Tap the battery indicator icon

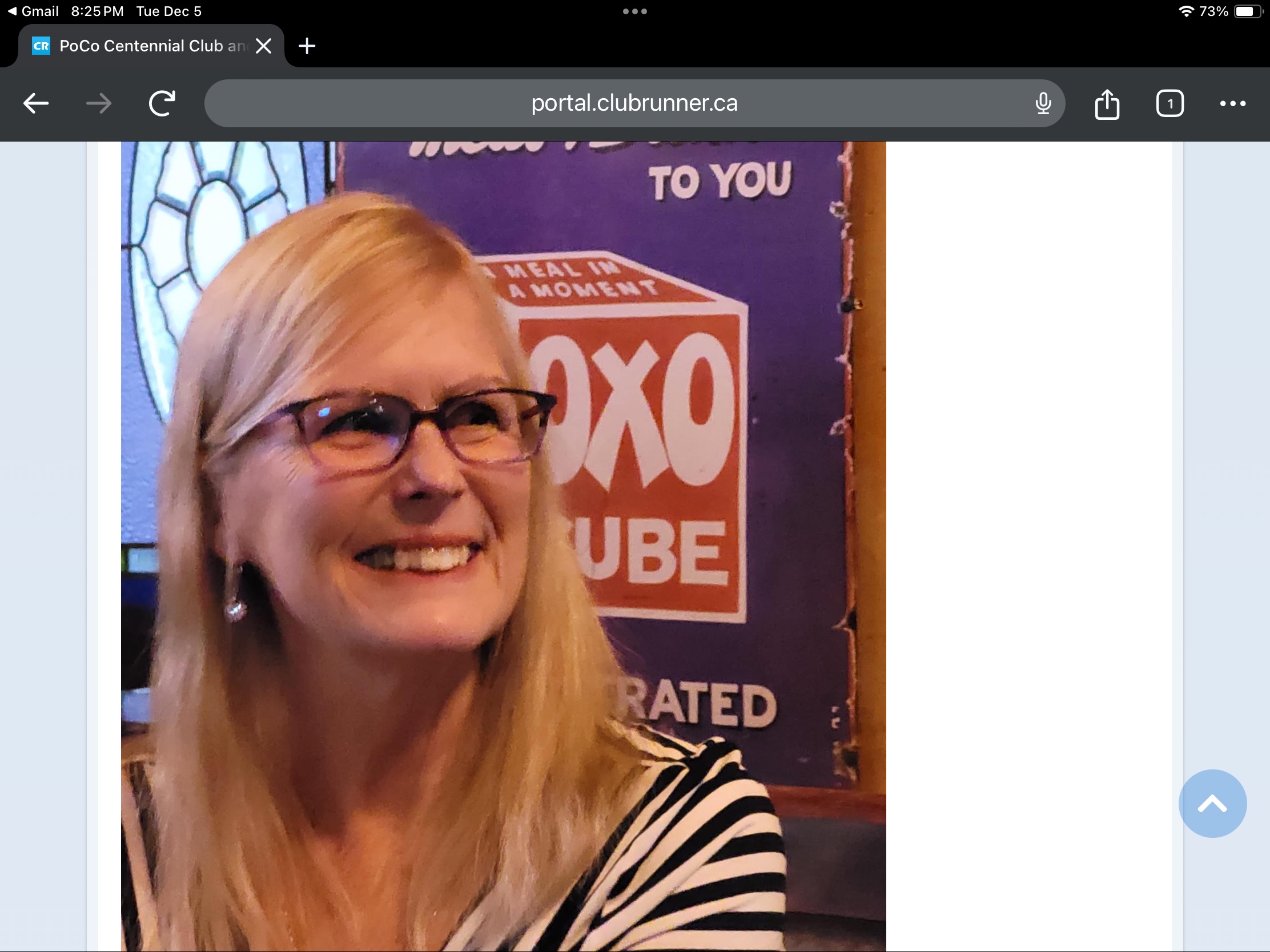point(1248,11)
